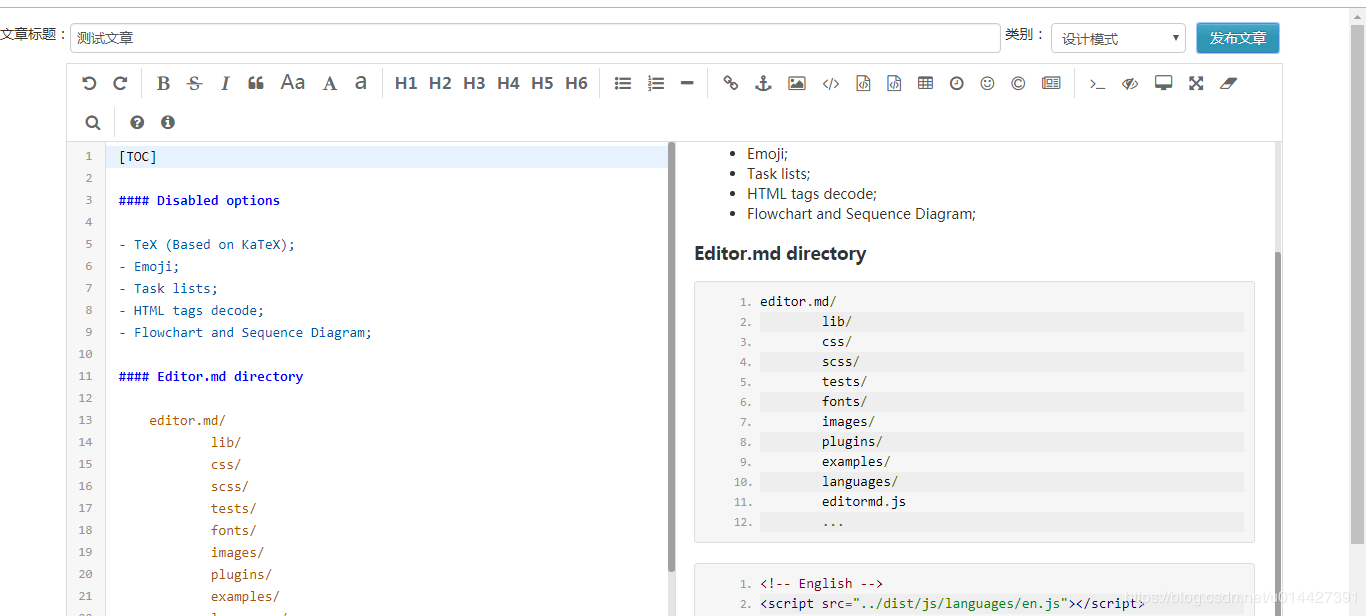
Task: Insert H2 heading
Action: point(440,84)
